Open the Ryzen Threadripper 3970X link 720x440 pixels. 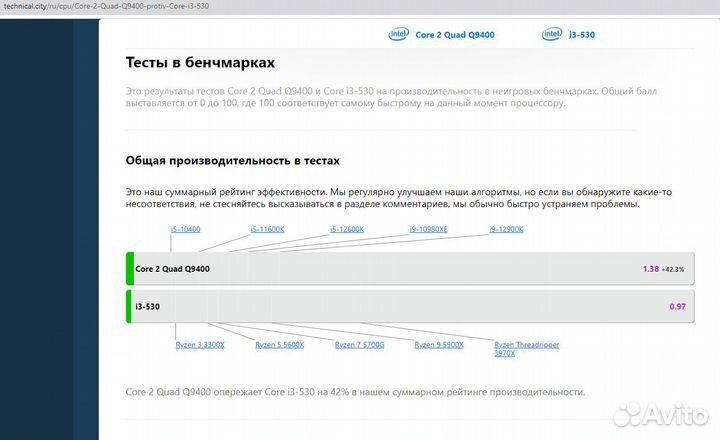[x=527, y=349]
